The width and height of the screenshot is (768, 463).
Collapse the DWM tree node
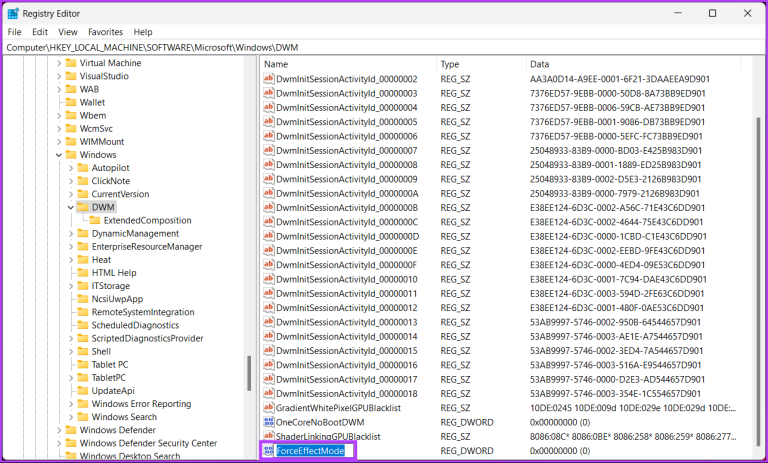click(x=70, y=207)
